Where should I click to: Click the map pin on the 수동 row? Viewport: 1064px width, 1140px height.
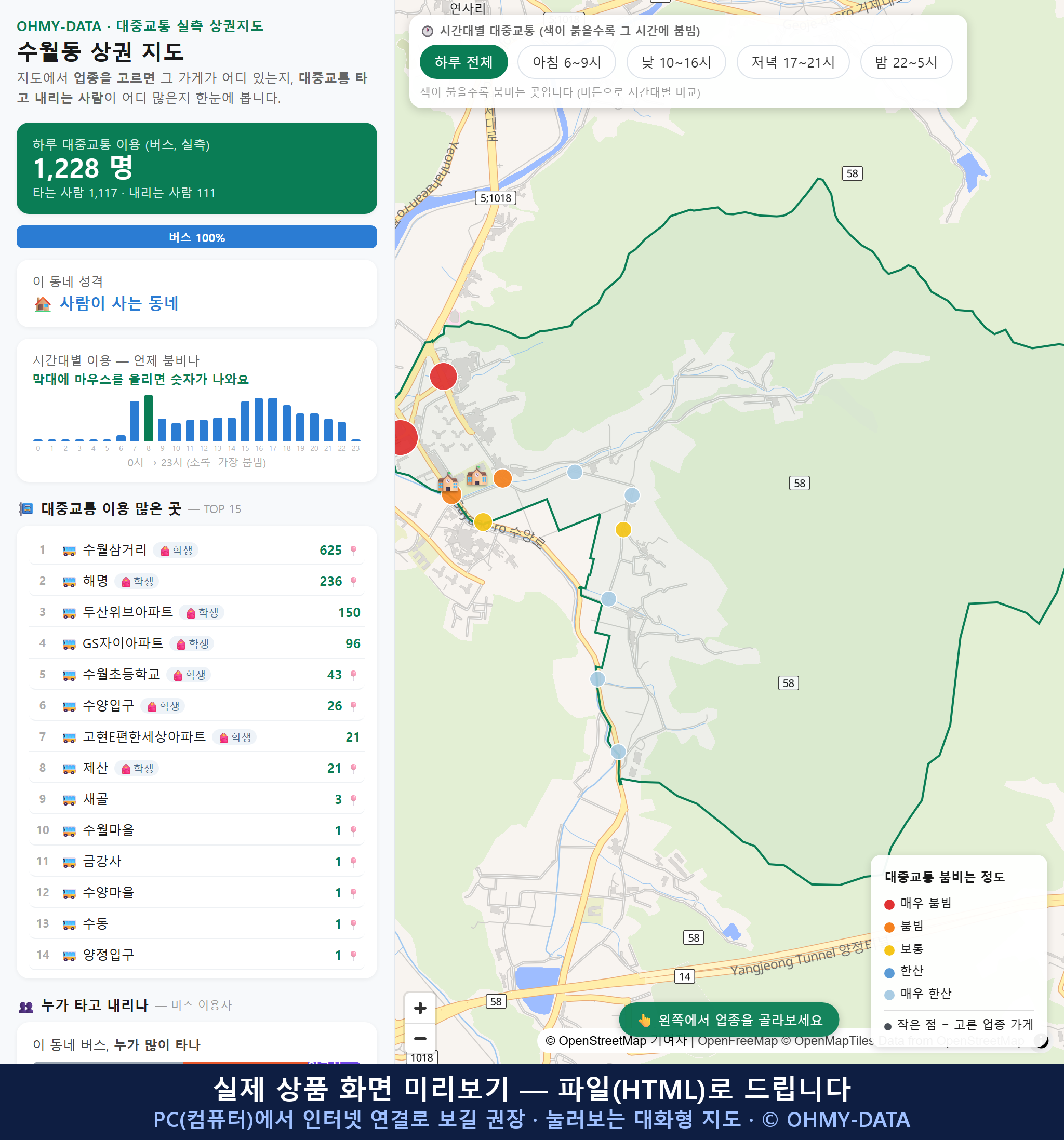353,924
